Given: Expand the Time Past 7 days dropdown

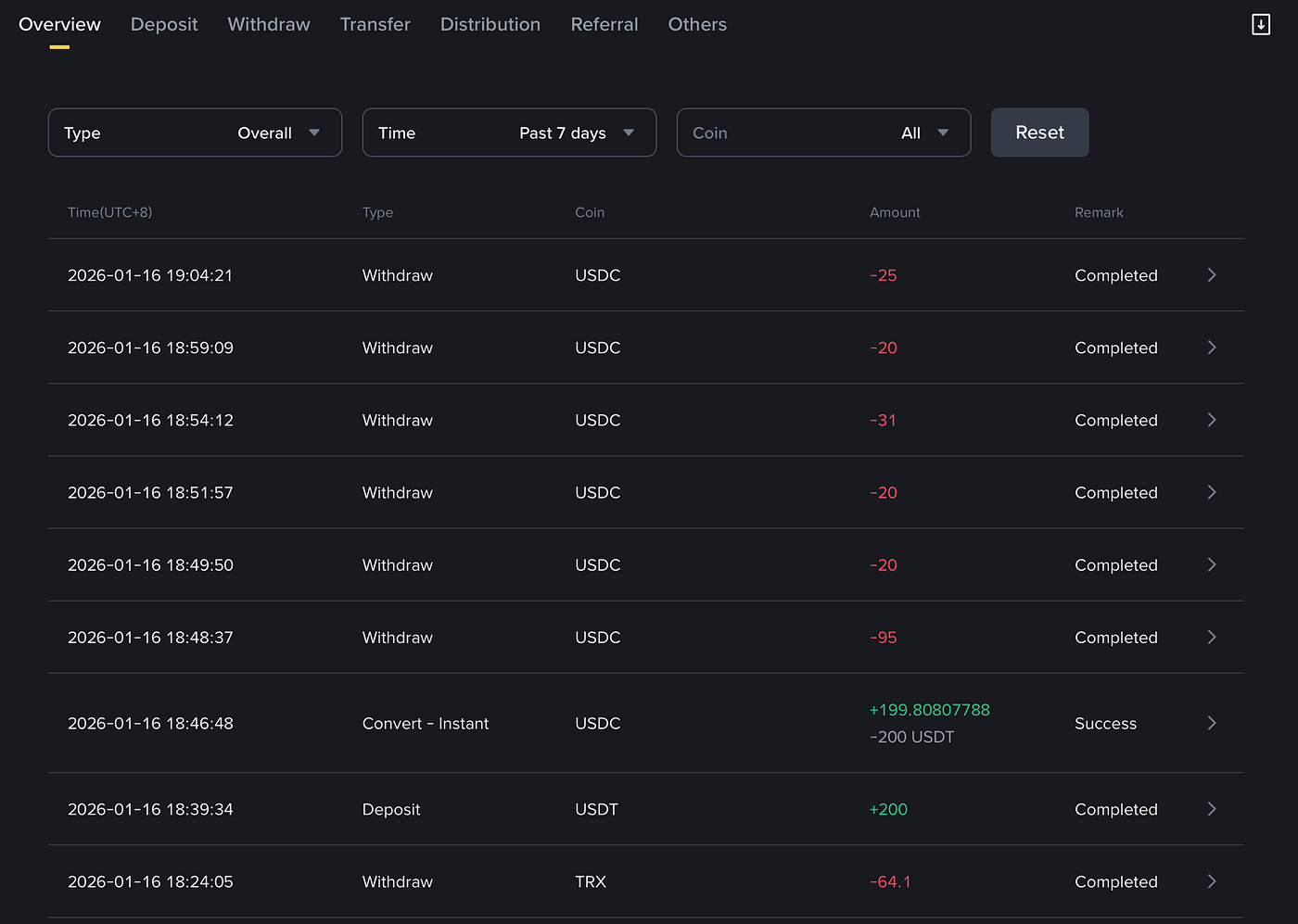Looking at the screenshot, I should pyautogui.click(x=509, y=133).
